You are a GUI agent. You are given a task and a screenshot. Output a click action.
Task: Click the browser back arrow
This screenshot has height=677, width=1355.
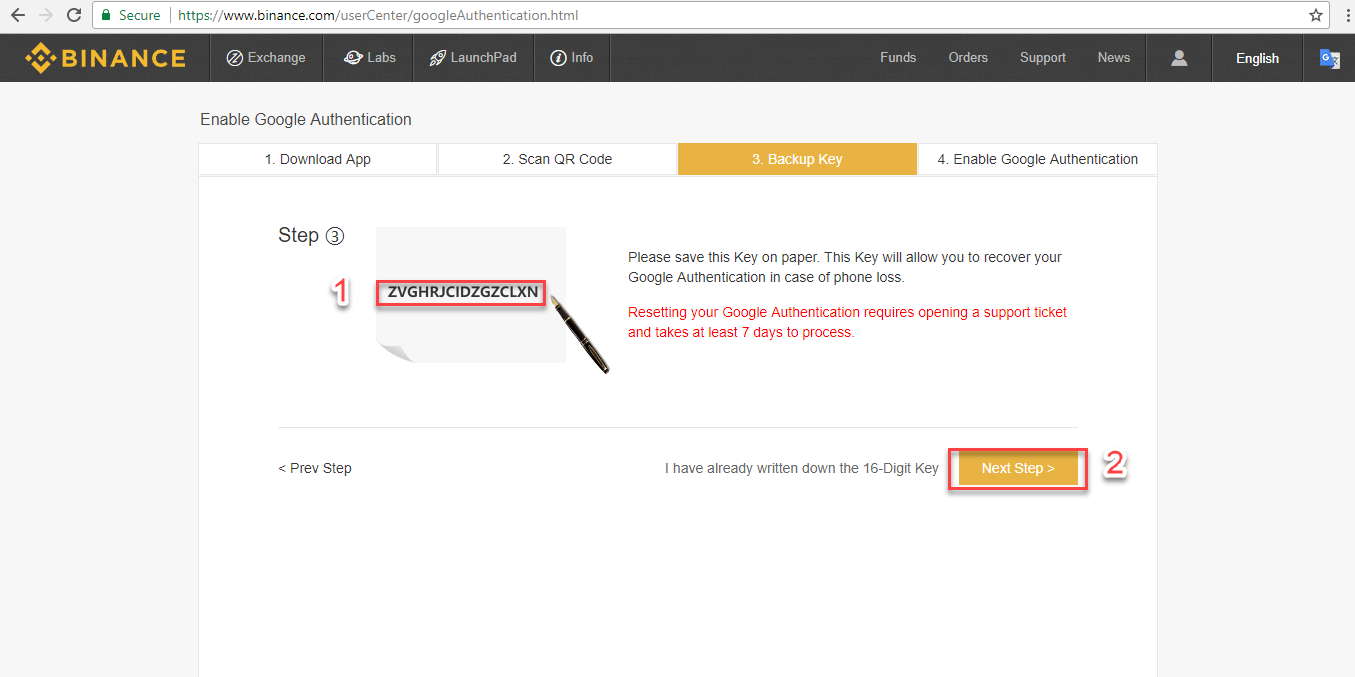coord(18,15)
